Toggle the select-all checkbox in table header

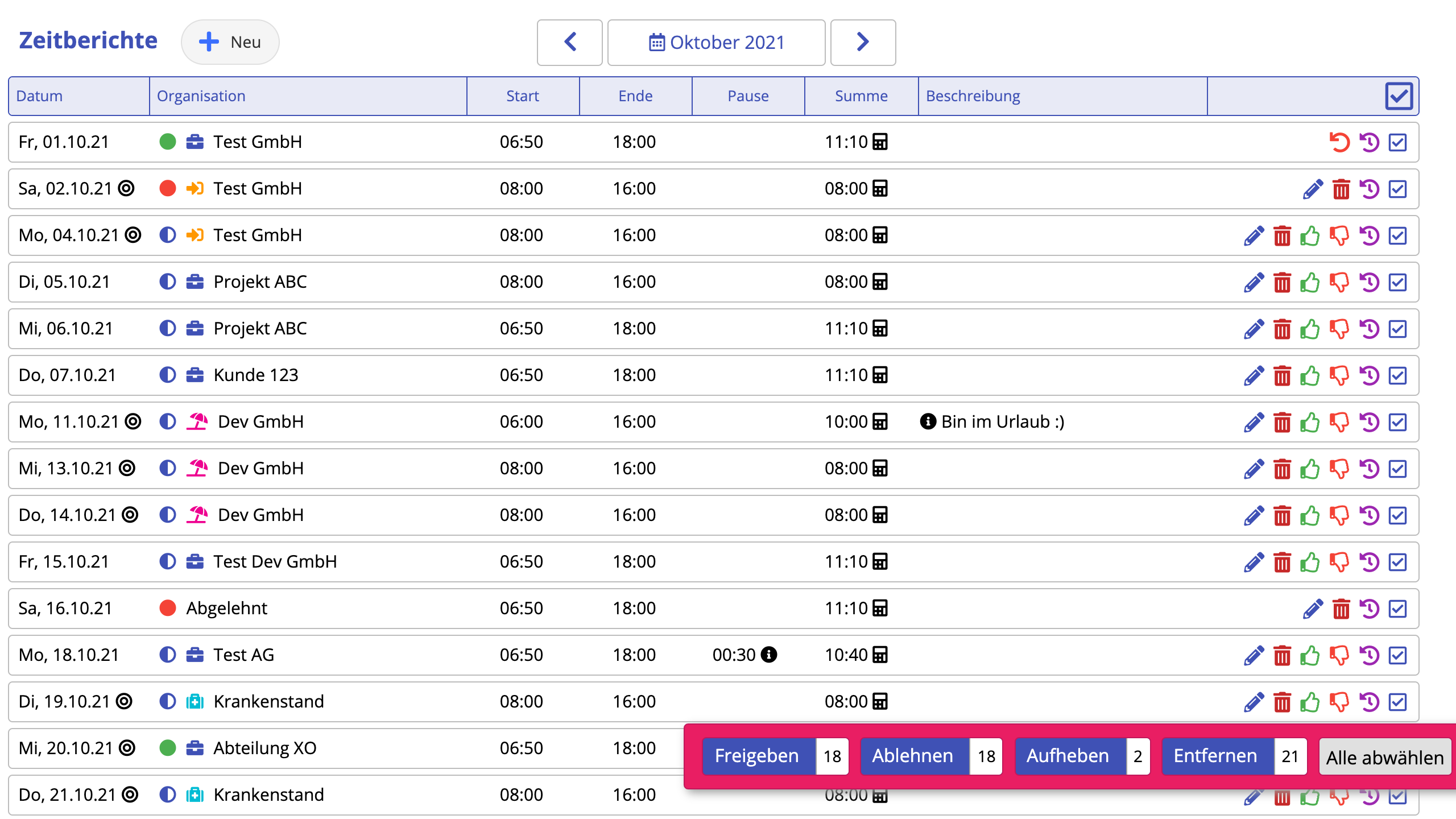pos(1399,96)
